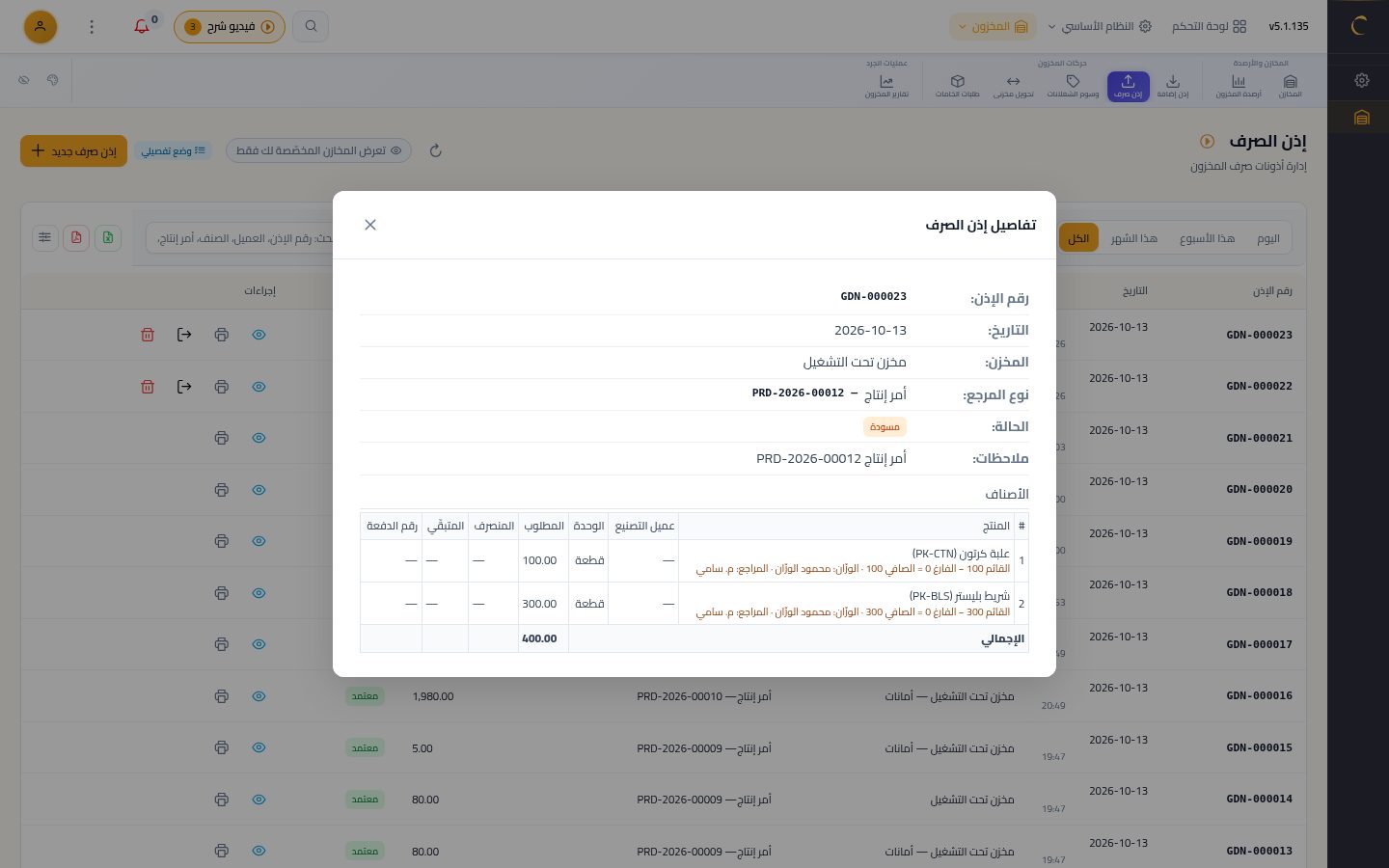Switch to هذا الشهر this month tab
This screenshot has width=1389, height=868.
tap(1133, 238)
